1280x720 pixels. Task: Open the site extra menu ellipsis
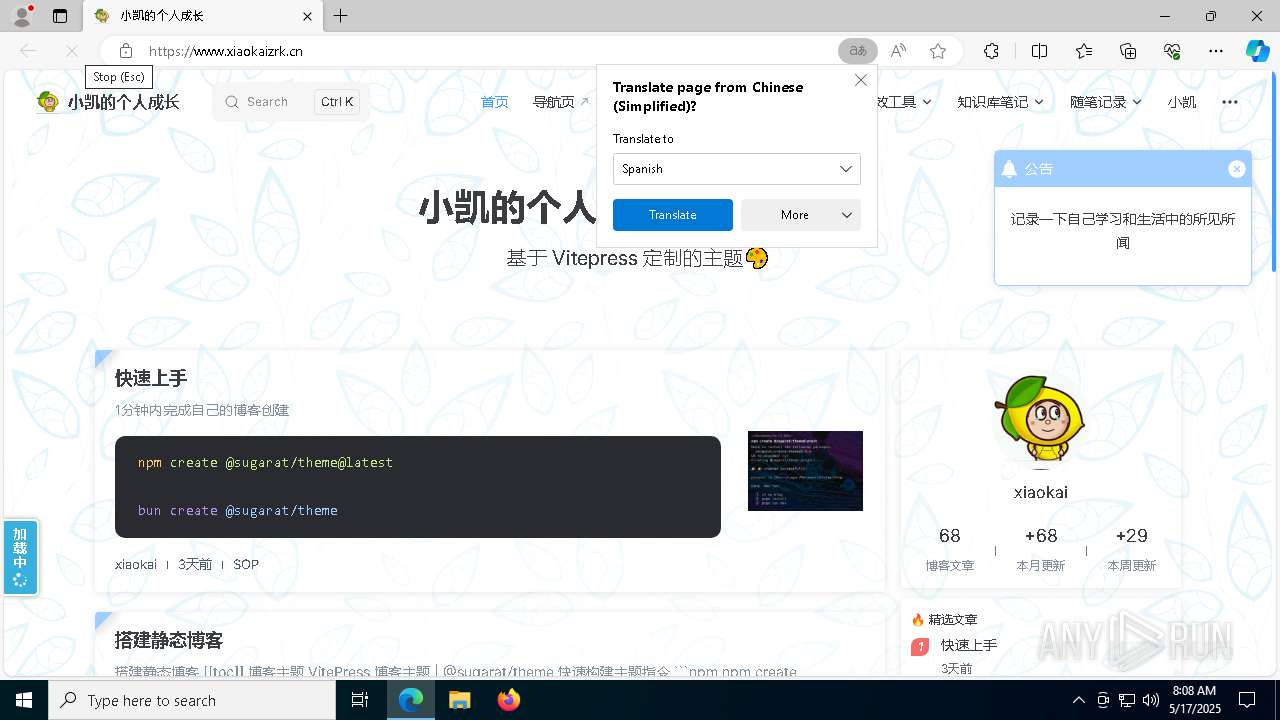tap(1230, 102)
